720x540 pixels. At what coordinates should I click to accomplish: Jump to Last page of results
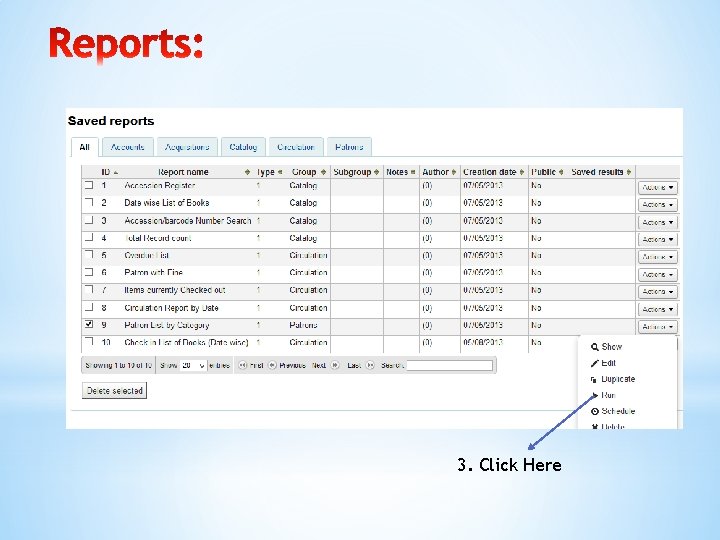pos(361,366)
